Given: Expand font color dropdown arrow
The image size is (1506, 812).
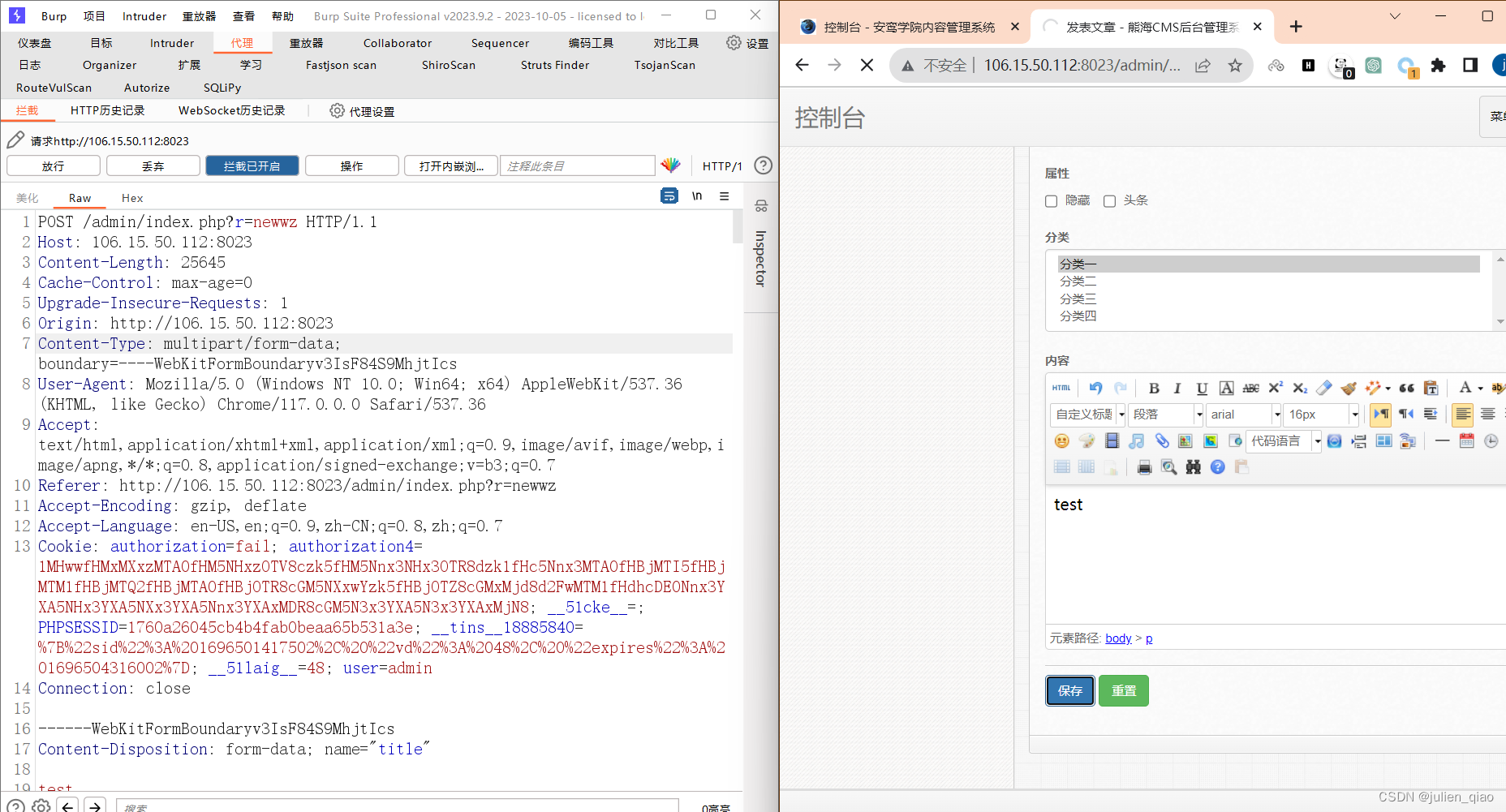Looking at the screenshot, I should click(x=1480, y=388).
